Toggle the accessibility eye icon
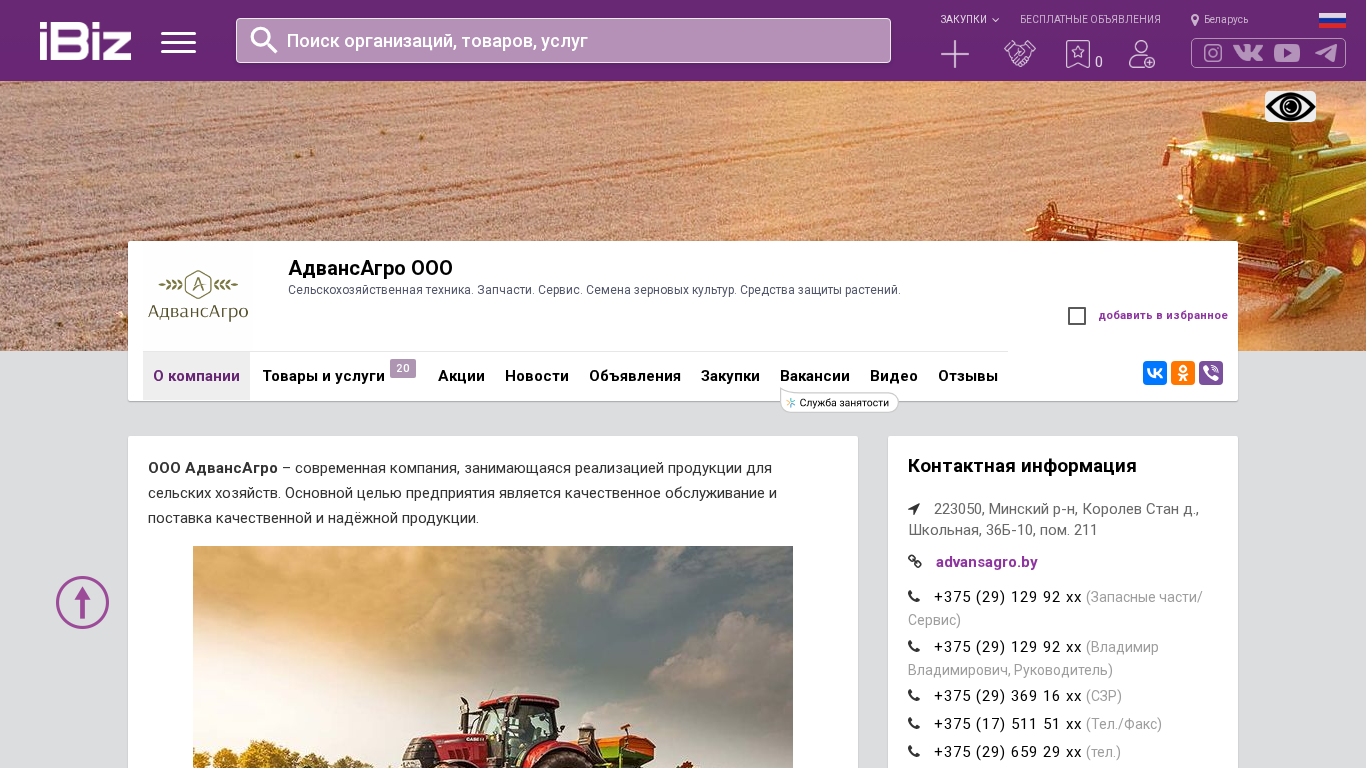 (1290, 107)
